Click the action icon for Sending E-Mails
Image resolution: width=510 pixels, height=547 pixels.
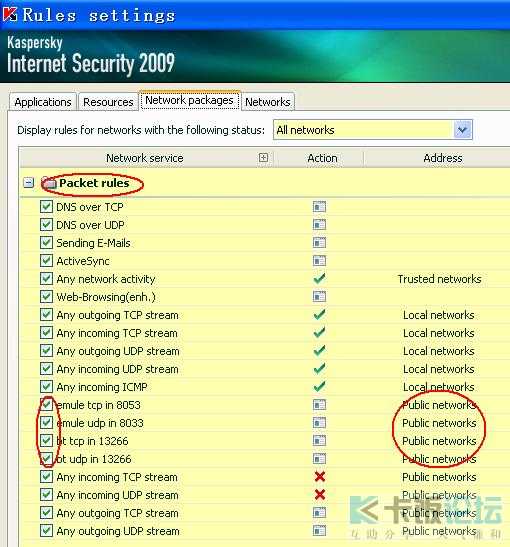click(x=319, y=243)
